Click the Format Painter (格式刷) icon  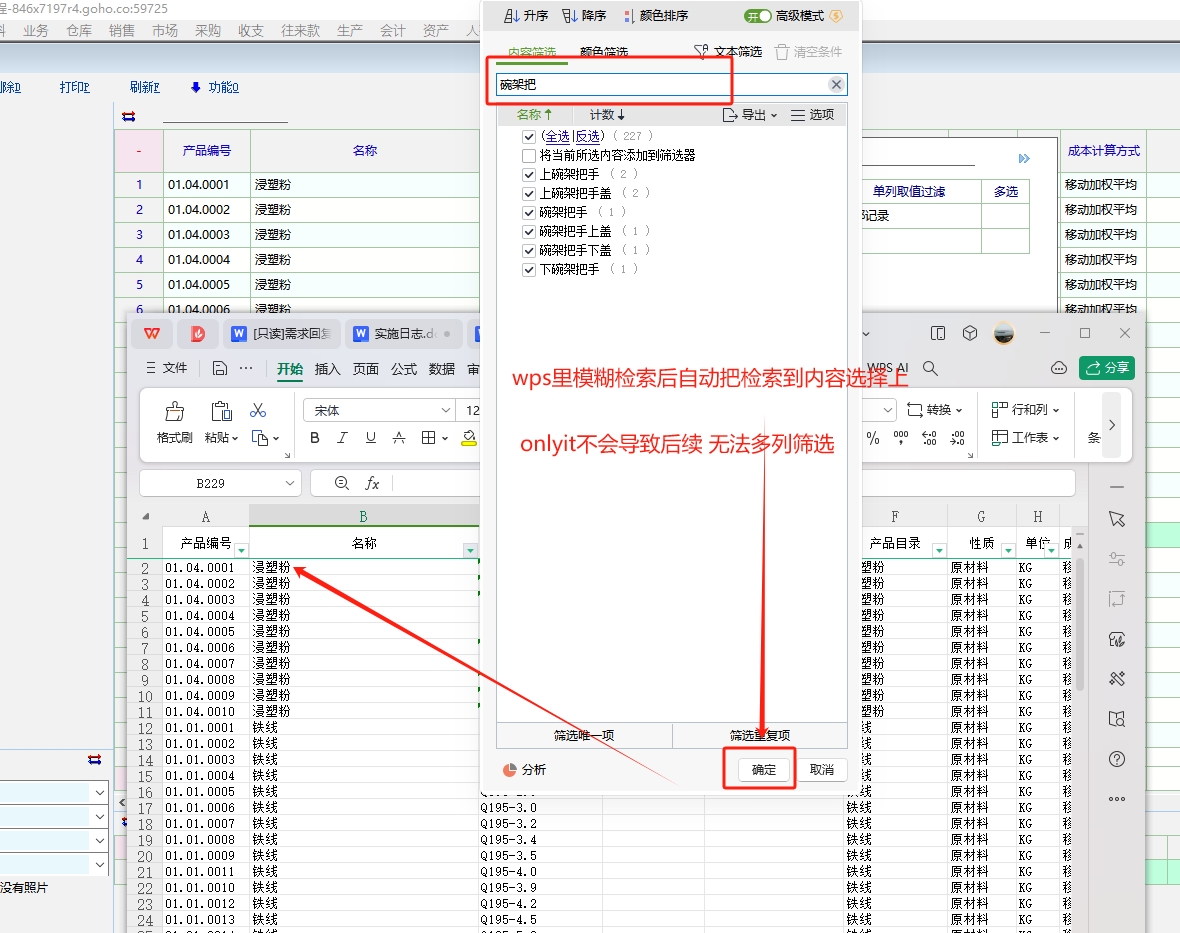pyautogui.click(x=174, y=412)
